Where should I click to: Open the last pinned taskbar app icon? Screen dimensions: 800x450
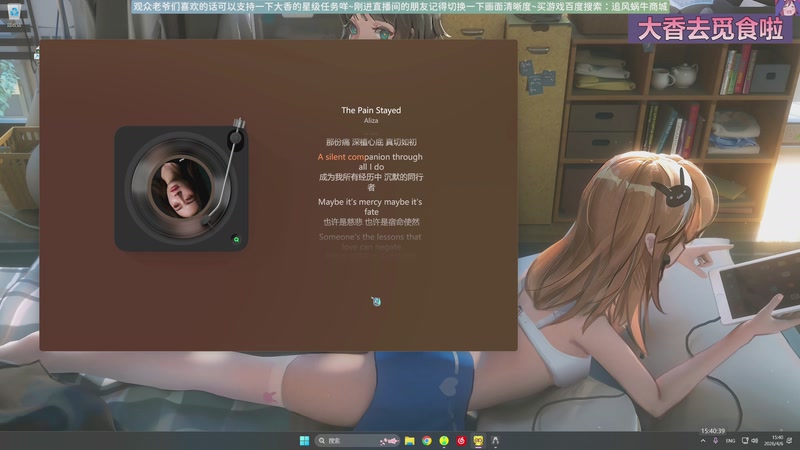(x=495, y=441)
